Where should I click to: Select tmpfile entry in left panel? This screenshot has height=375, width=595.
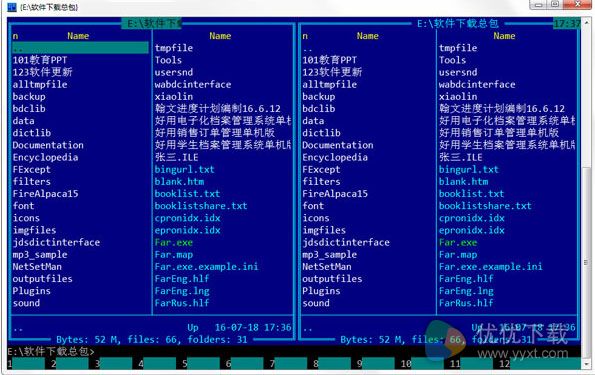pyautogui.click(x=174, y=48)
